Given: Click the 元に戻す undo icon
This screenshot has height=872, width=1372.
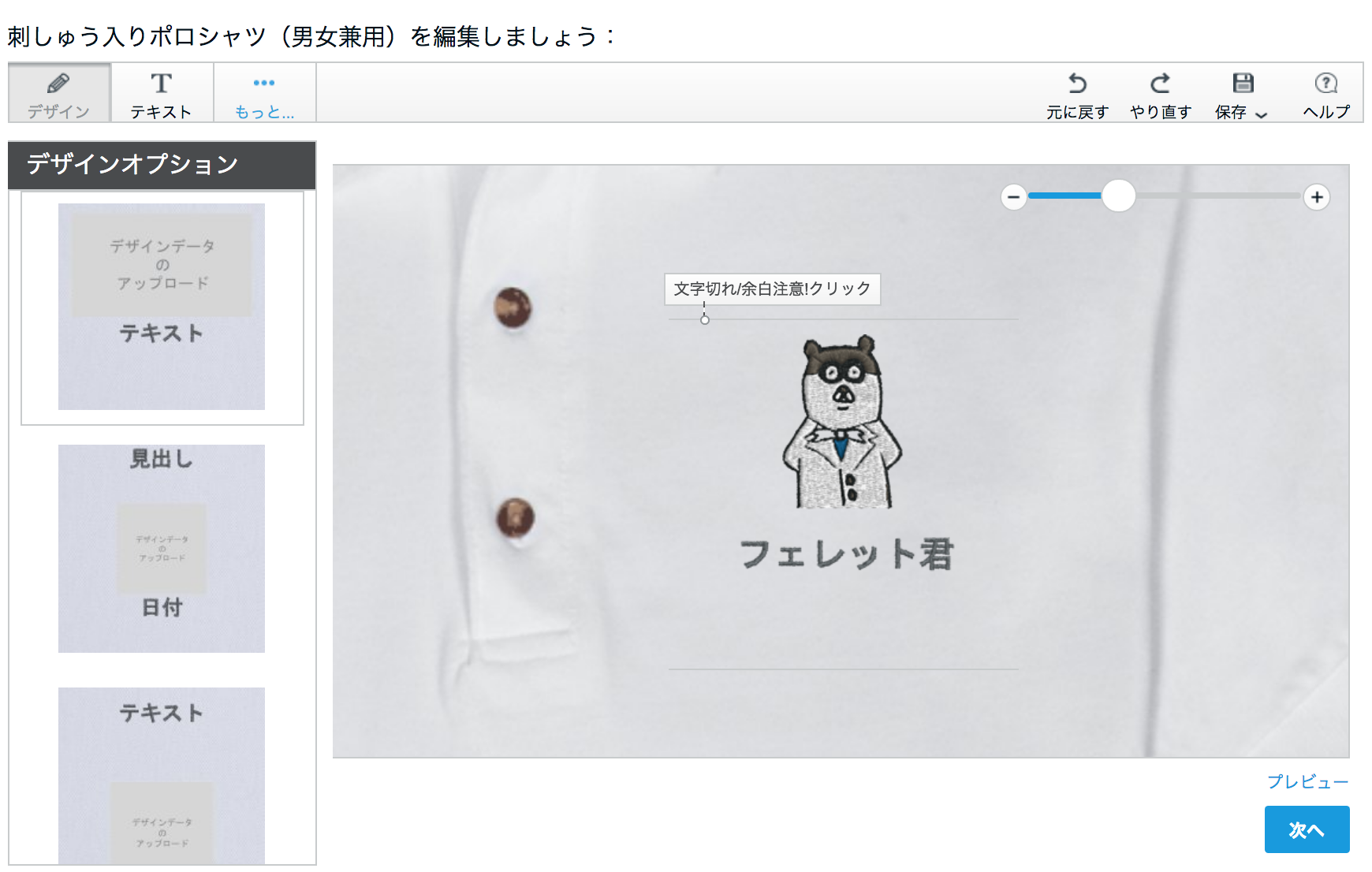Looking at the screenshot, I should coord(1077,83).
